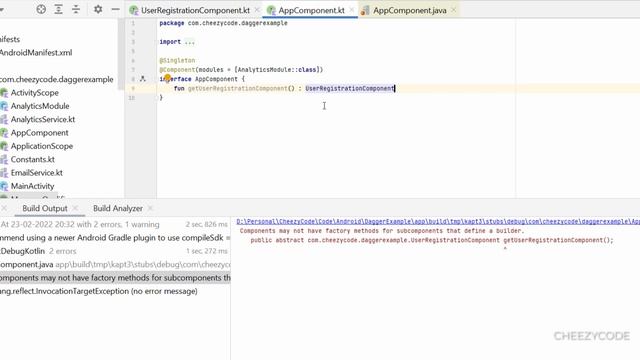
Task: Open ActivityScope in project tree
Action: coord(35,93)
